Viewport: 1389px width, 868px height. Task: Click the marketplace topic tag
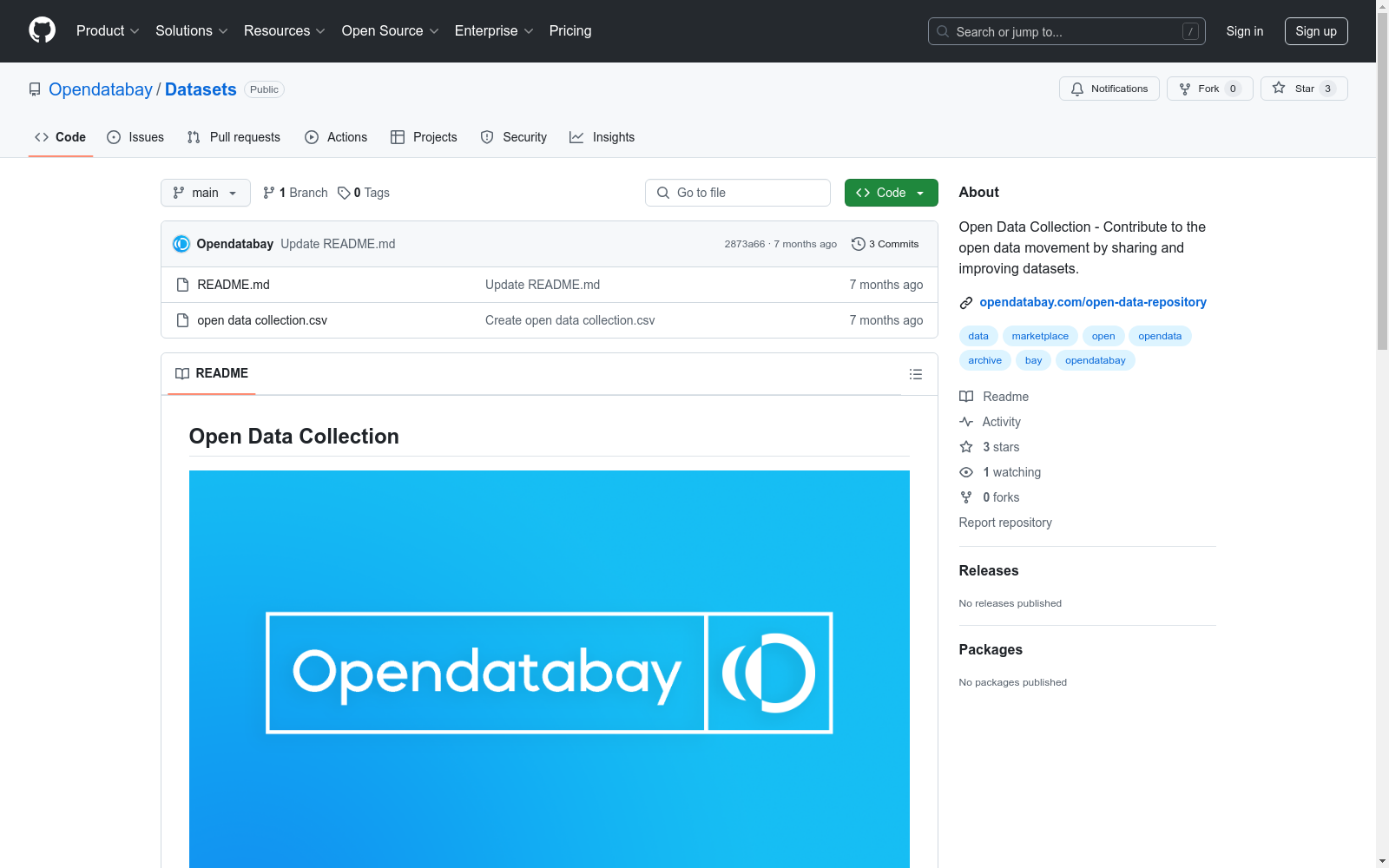pos(1040,336)
